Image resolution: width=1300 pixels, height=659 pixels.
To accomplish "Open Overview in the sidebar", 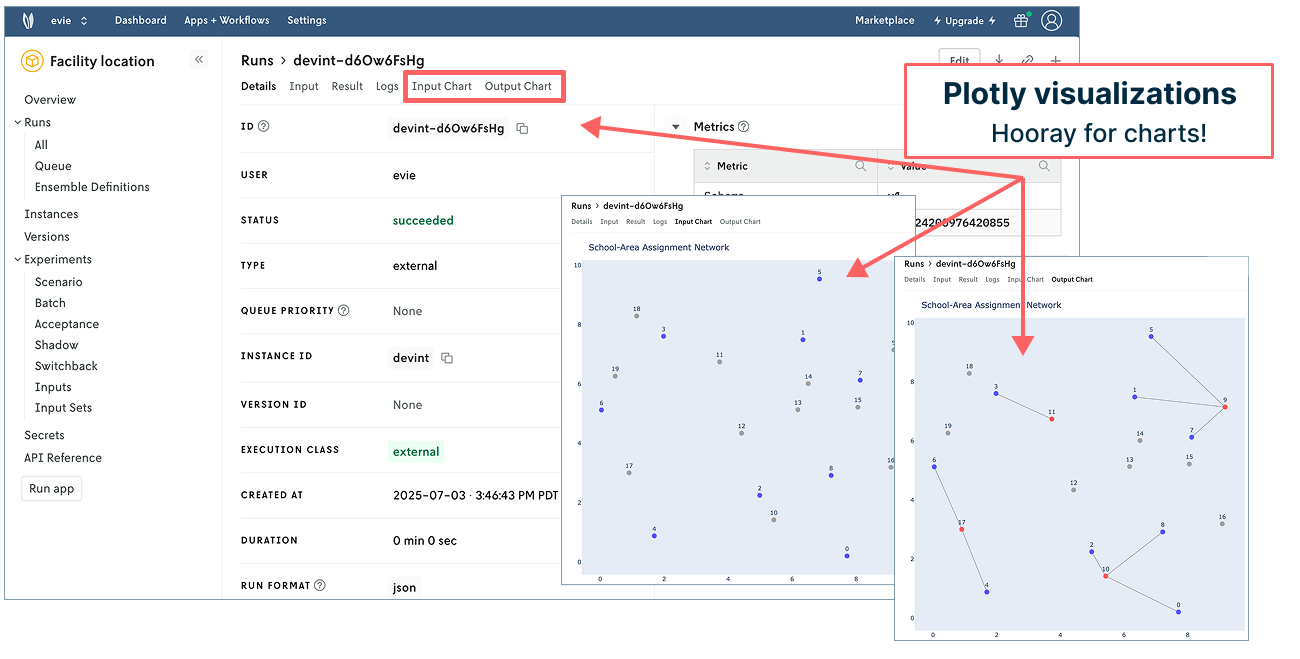I will coord(50,100).
